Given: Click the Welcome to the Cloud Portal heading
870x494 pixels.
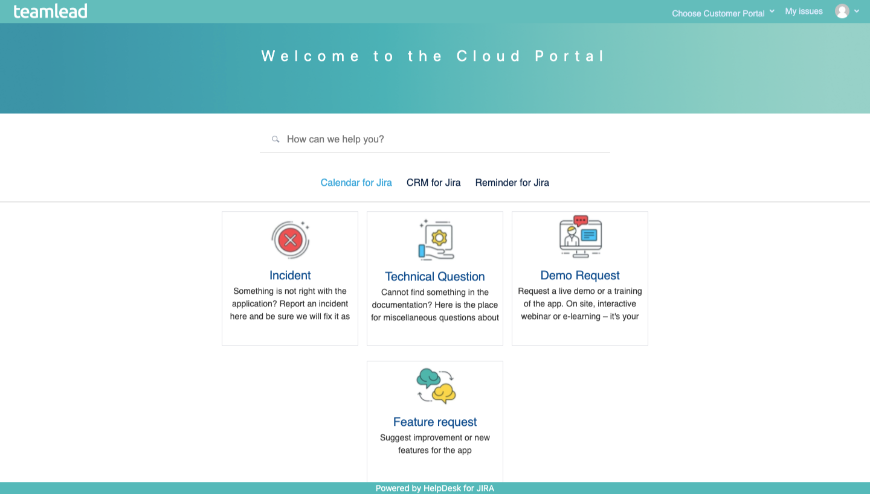Looking at the screenshot, I should point(433,56).
